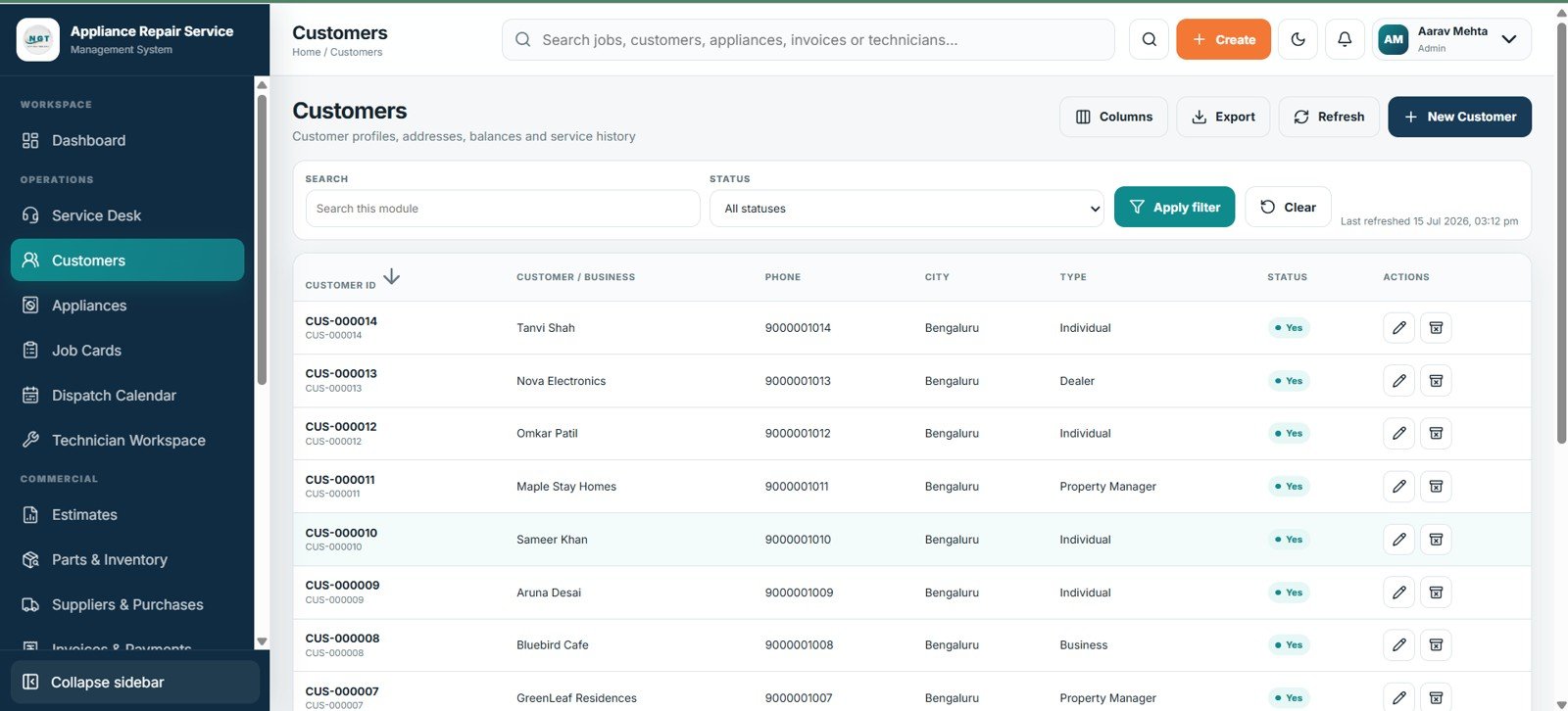1568x711 pixels.
Task: Edit Omkar Patil pencil icon
Action: click(1398, 433)
